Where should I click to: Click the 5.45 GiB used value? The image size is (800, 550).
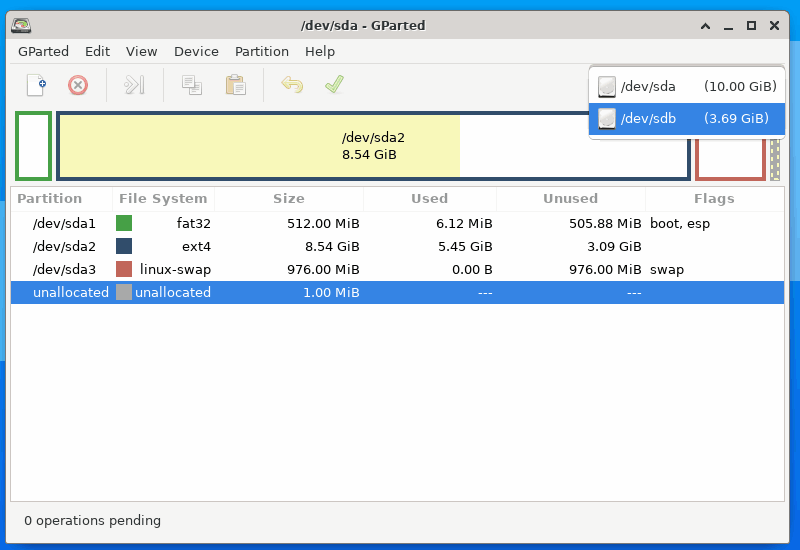465,246
